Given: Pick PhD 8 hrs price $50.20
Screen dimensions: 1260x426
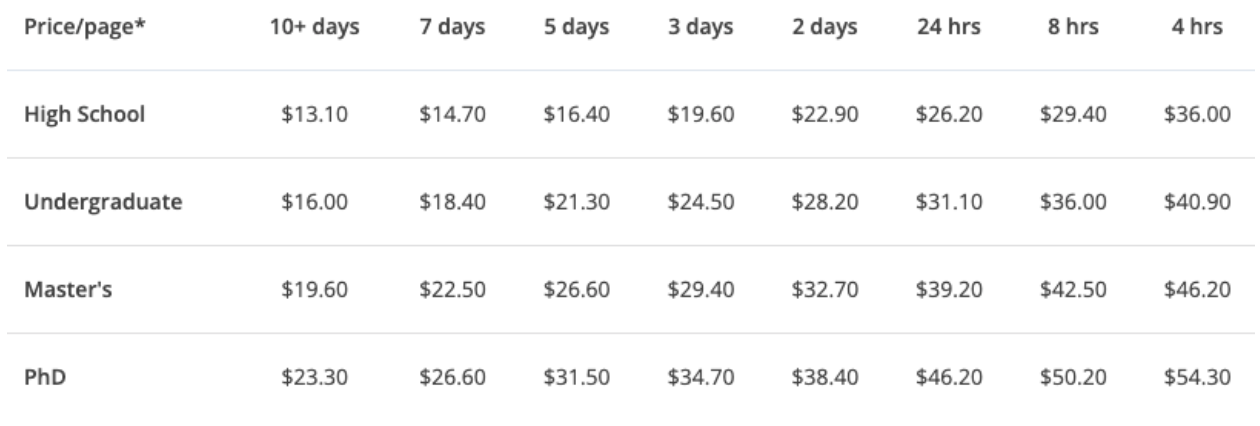Looking at the screenshot, I should tap(1073, 378).
